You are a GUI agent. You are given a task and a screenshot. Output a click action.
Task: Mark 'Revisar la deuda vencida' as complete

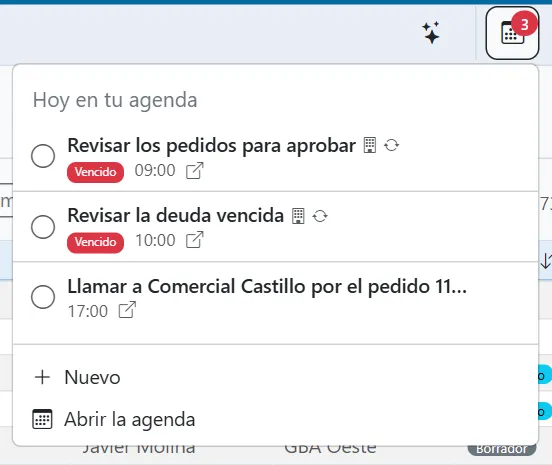43,227
